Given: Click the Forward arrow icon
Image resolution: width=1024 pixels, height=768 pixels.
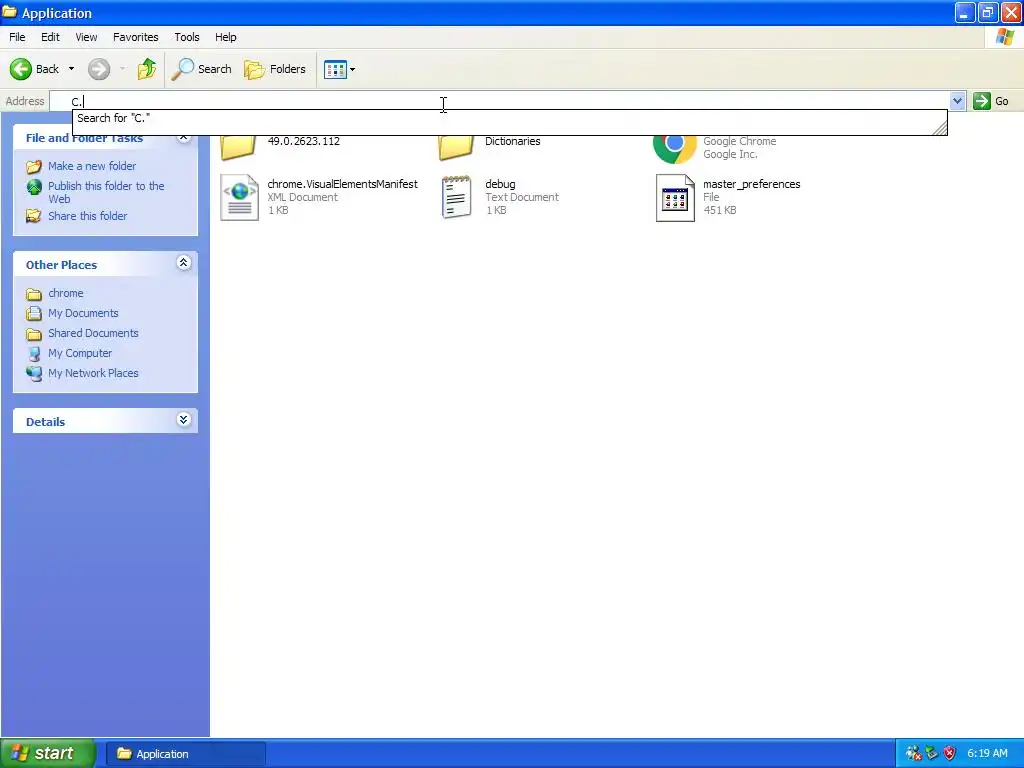Looking at the screenshot, I should [99, 69].
